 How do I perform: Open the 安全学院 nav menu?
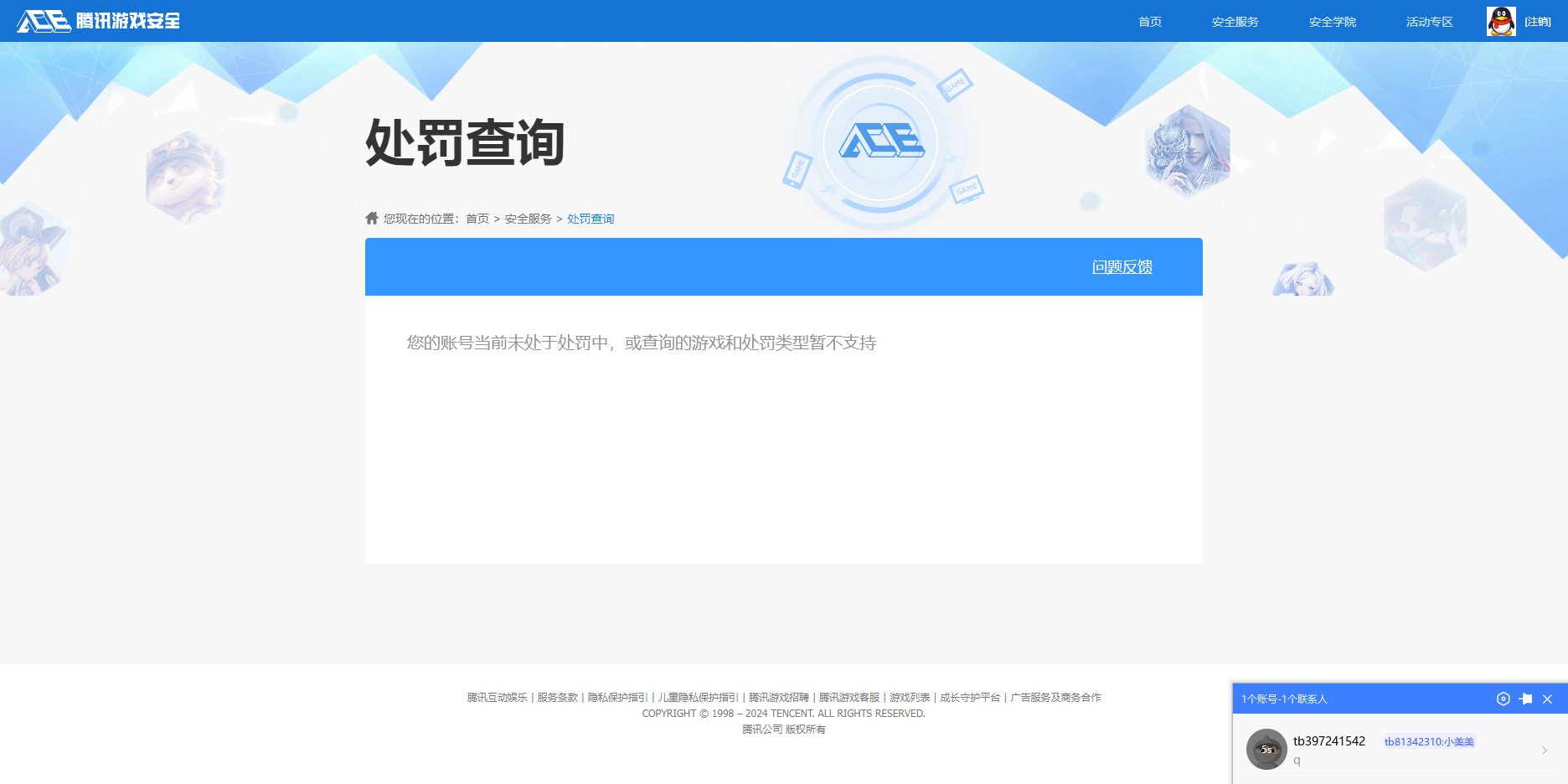point(1332,22)
